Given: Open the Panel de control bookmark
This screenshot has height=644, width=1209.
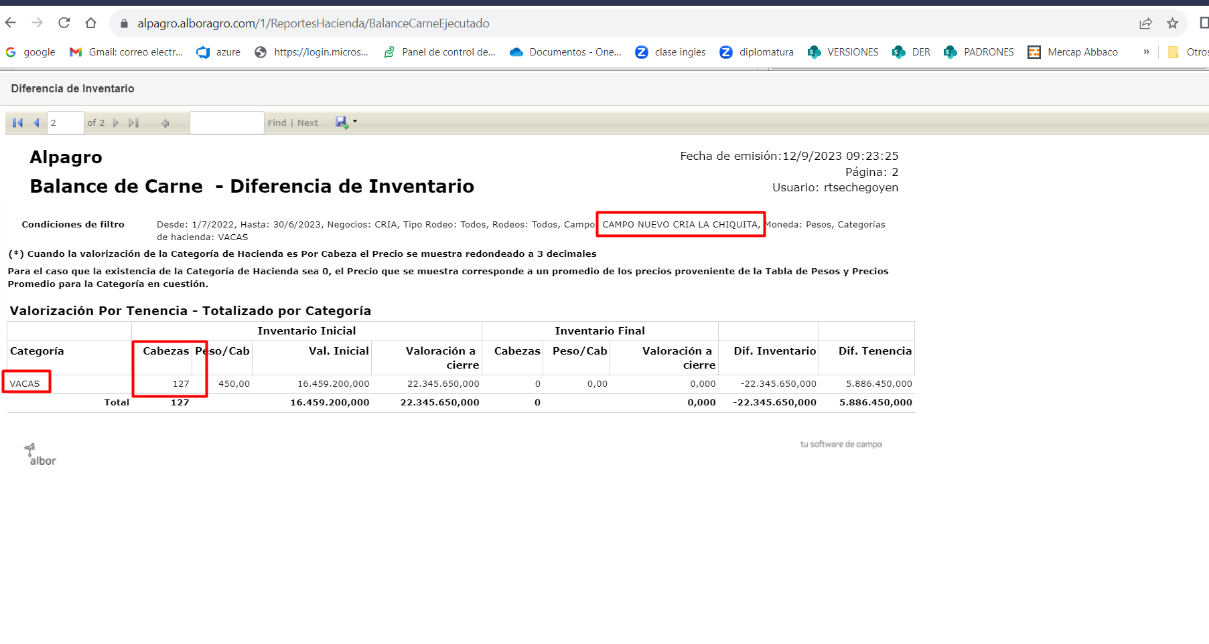Looking at the screenshot, I should pos(439,52).
